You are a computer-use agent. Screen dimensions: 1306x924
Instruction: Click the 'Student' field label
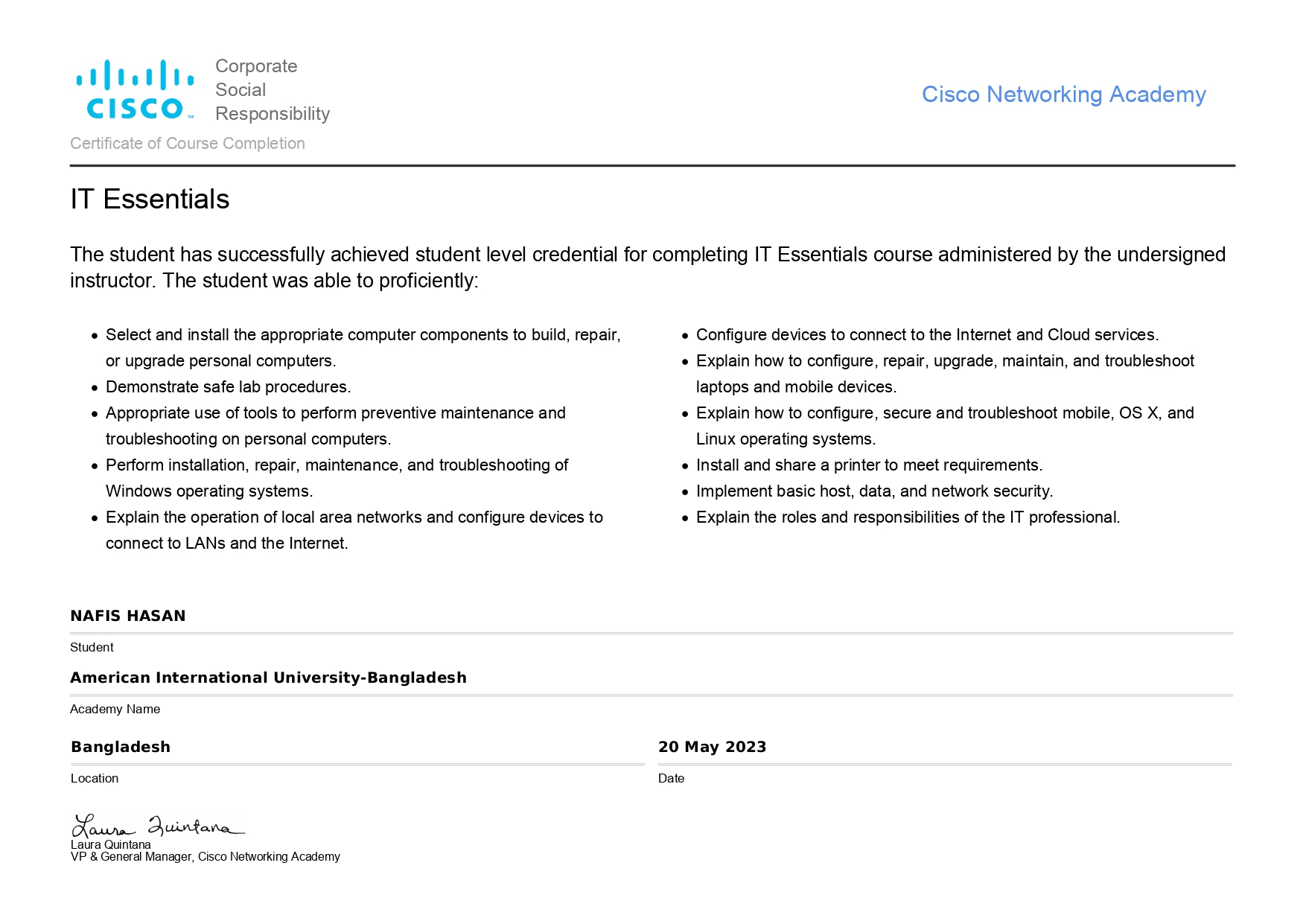pos(92,648)
